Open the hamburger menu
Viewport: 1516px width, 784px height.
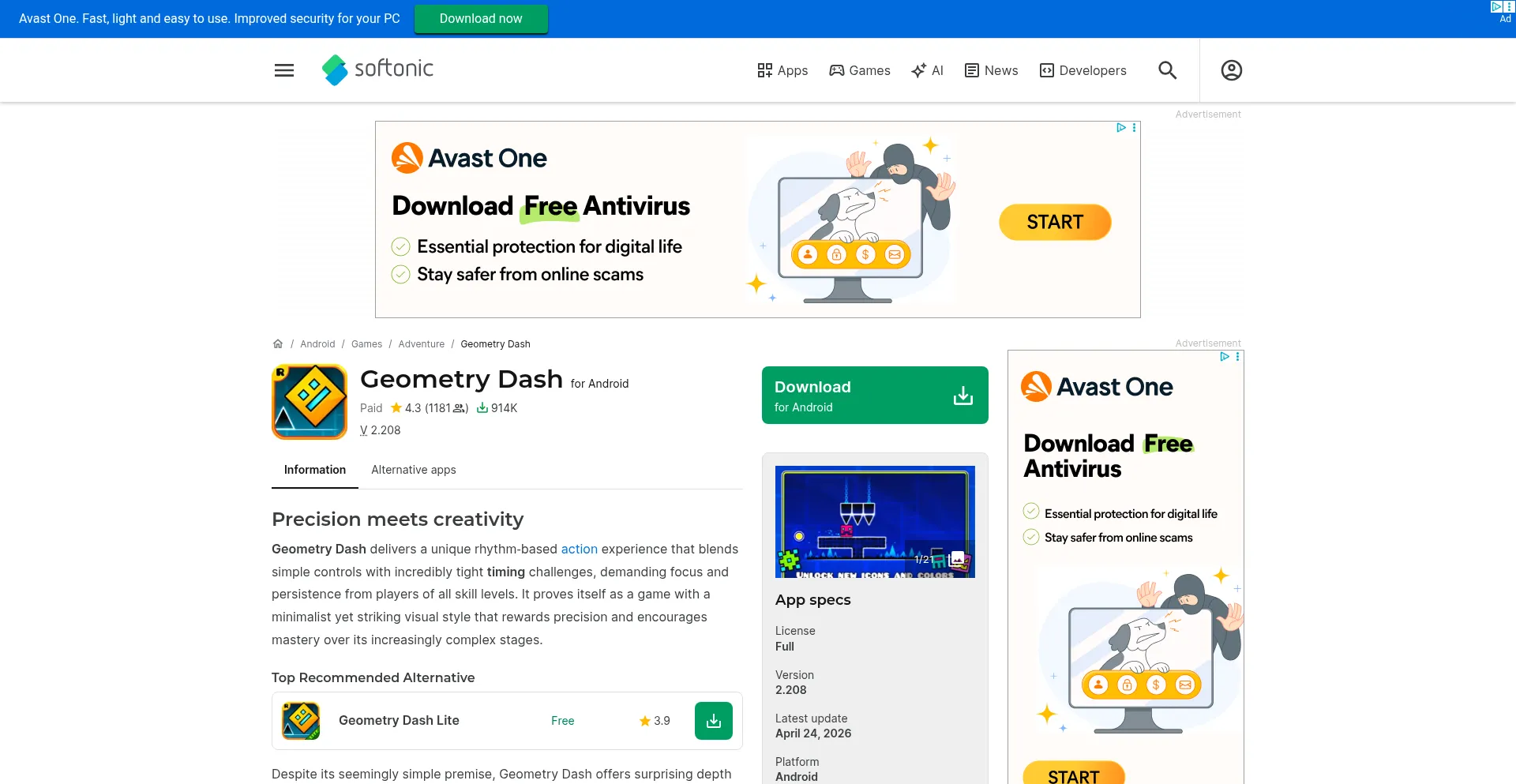284,70
